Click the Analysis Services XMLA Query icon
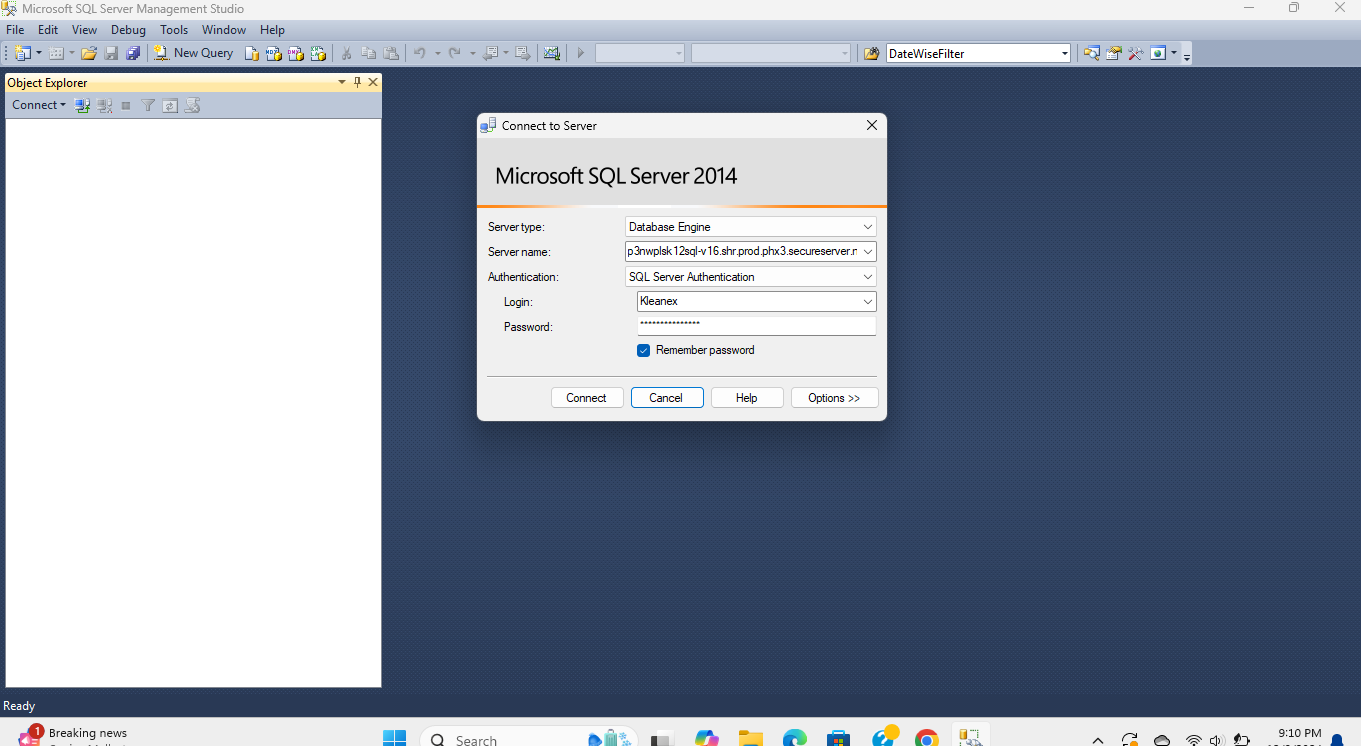Screen dimensions: 1361x746 click(x=318, y=53)
